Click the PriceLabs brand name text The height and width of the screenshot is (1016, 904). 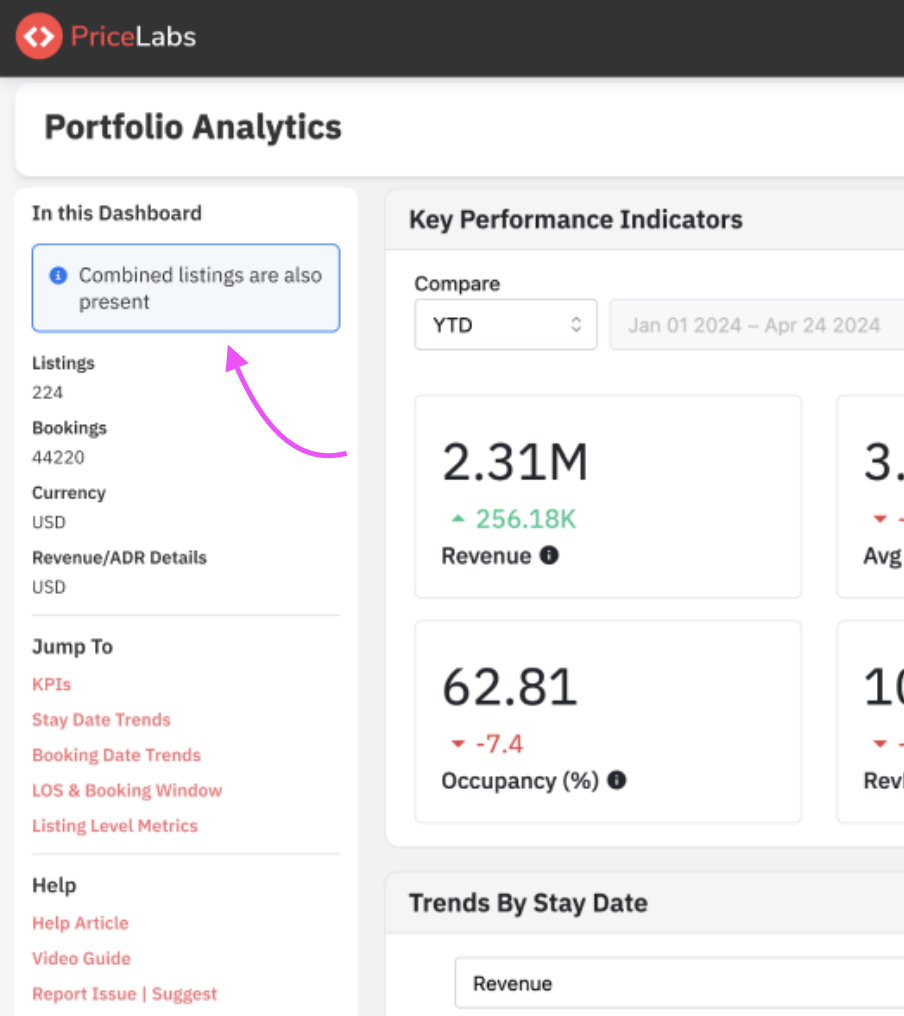tap(133, 36)
